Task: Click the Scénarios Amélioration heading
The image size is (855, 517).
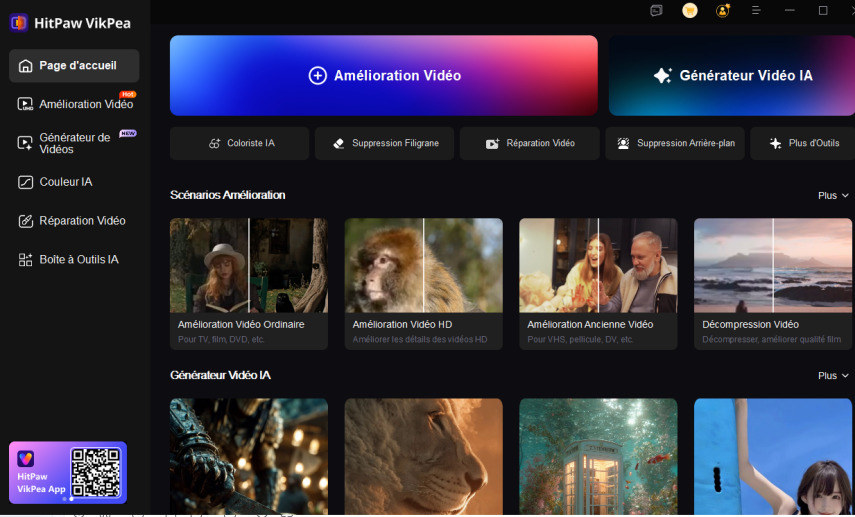Action: coord(227,195)
